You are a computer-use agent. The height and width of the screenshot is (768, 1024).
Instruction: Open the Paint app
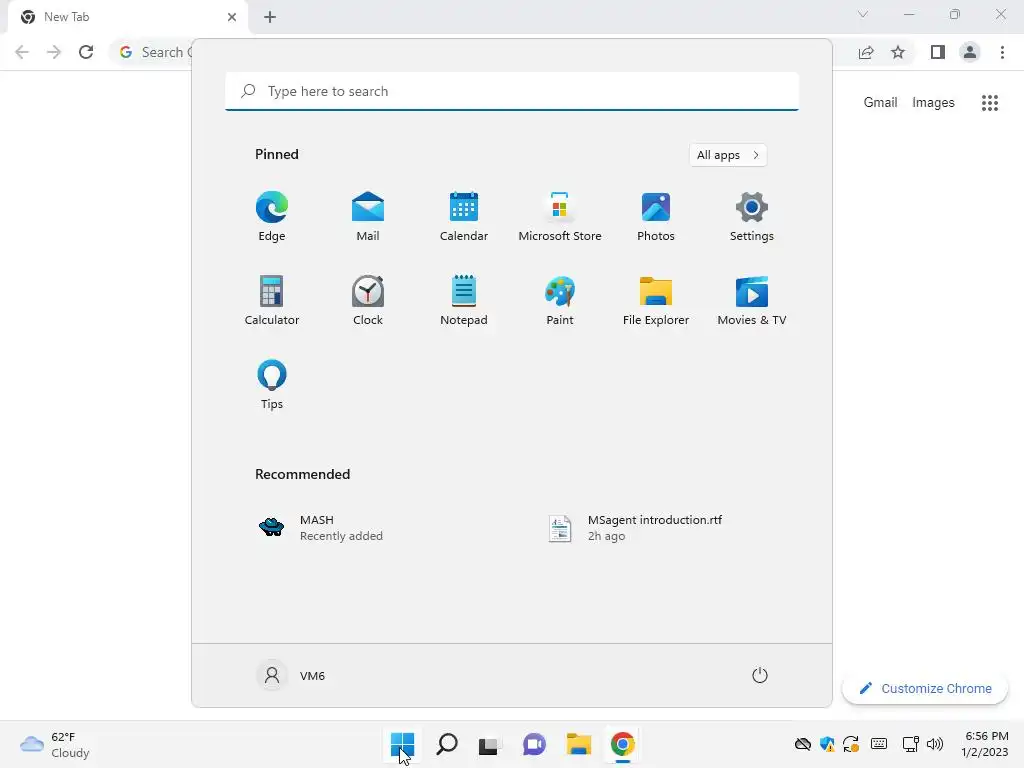pos(560,300)
